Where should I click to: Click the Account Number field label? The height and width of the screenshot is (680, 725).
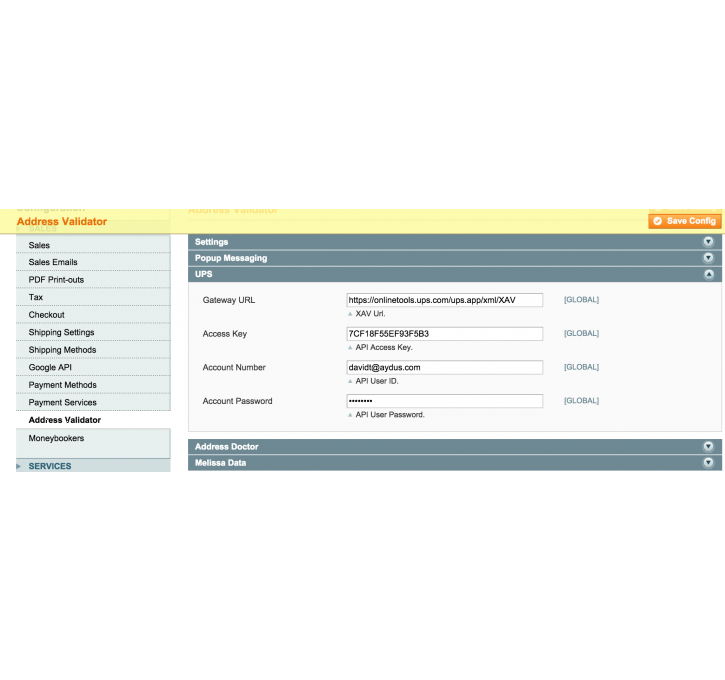tap(234, 368)
